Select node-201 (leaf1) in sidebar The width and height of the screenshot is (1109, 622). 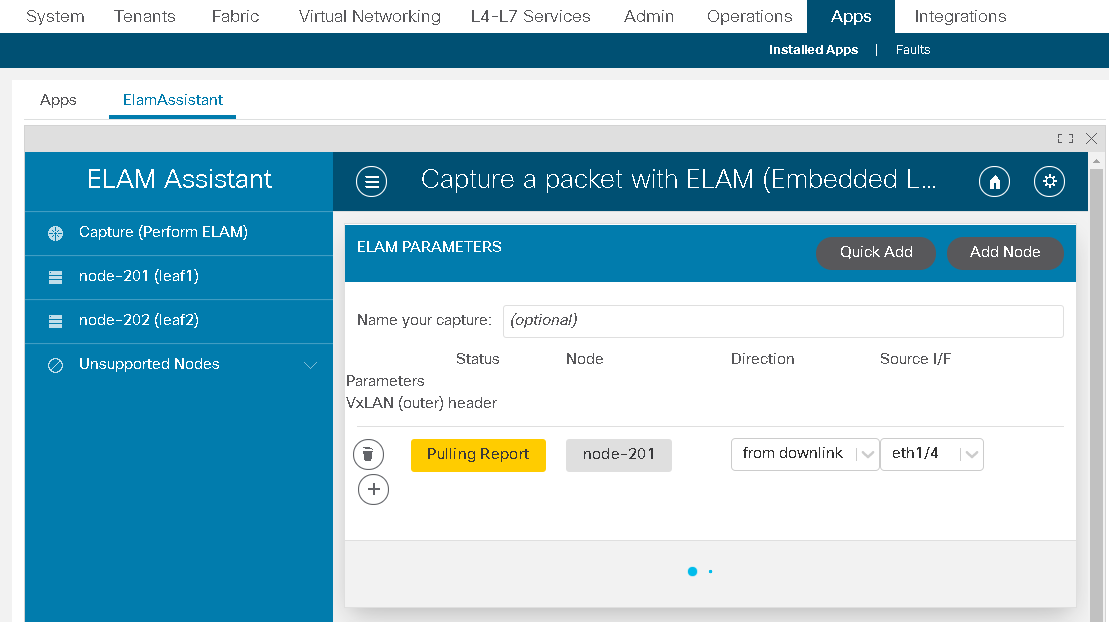(179, 277)
